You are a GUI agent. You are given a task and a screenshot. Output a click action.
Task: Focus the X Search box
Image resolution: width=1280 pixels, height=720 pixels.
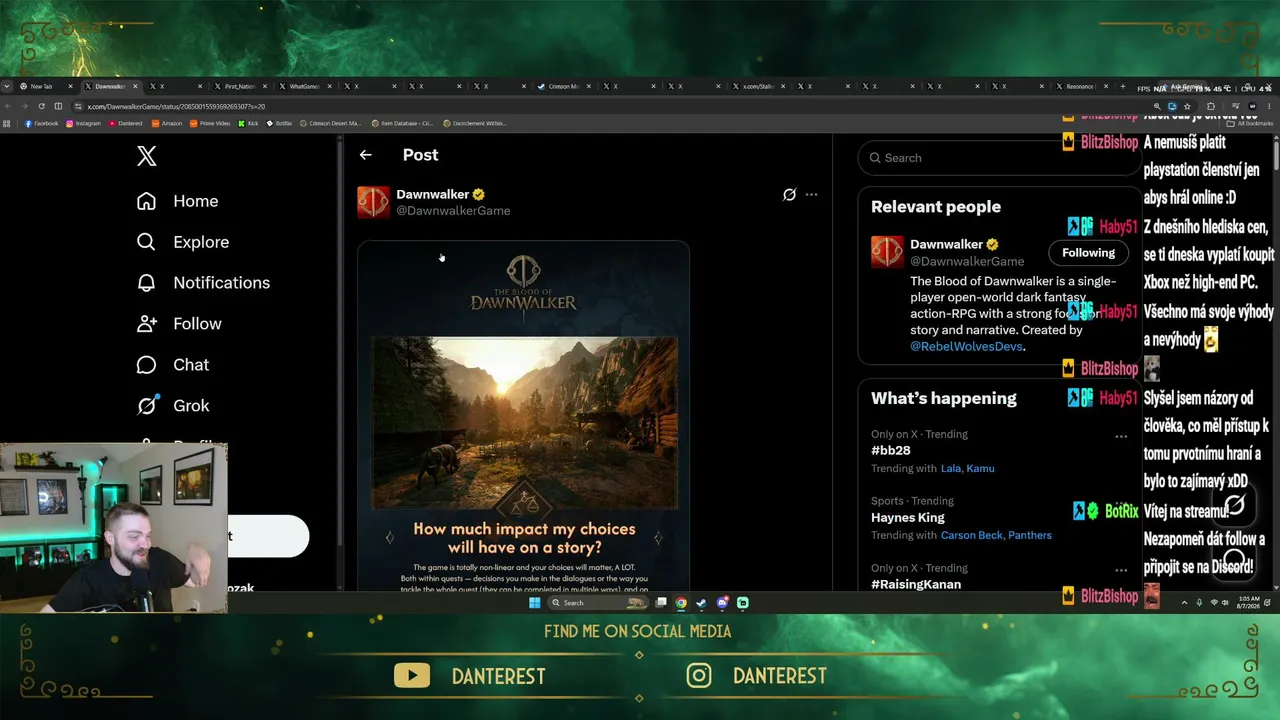(998, 158)
